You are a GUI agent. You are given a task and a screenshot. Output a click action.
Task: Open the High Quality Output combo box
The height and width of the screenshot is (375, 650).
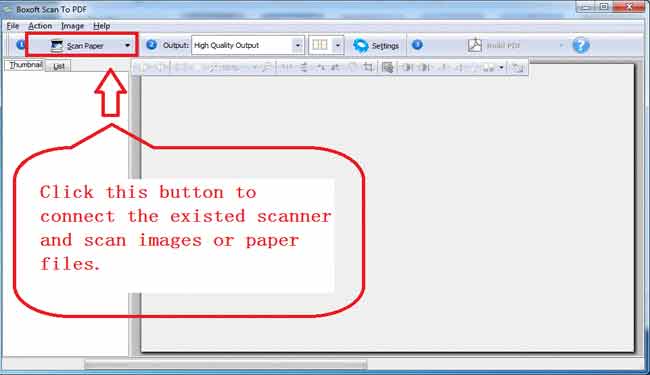click(247, 45)
